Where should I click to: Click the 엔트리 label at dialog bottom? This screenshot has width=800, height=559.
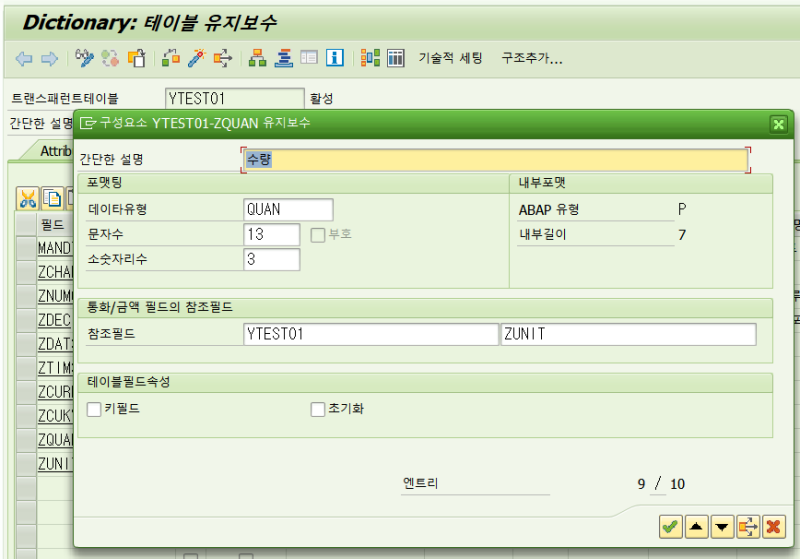pos(420,483)
